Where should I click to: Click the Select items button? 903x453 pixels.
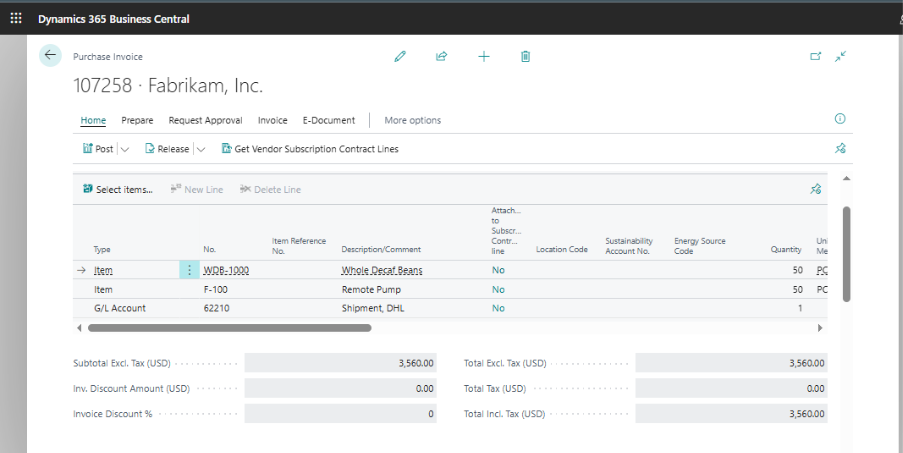pos(117,189)
